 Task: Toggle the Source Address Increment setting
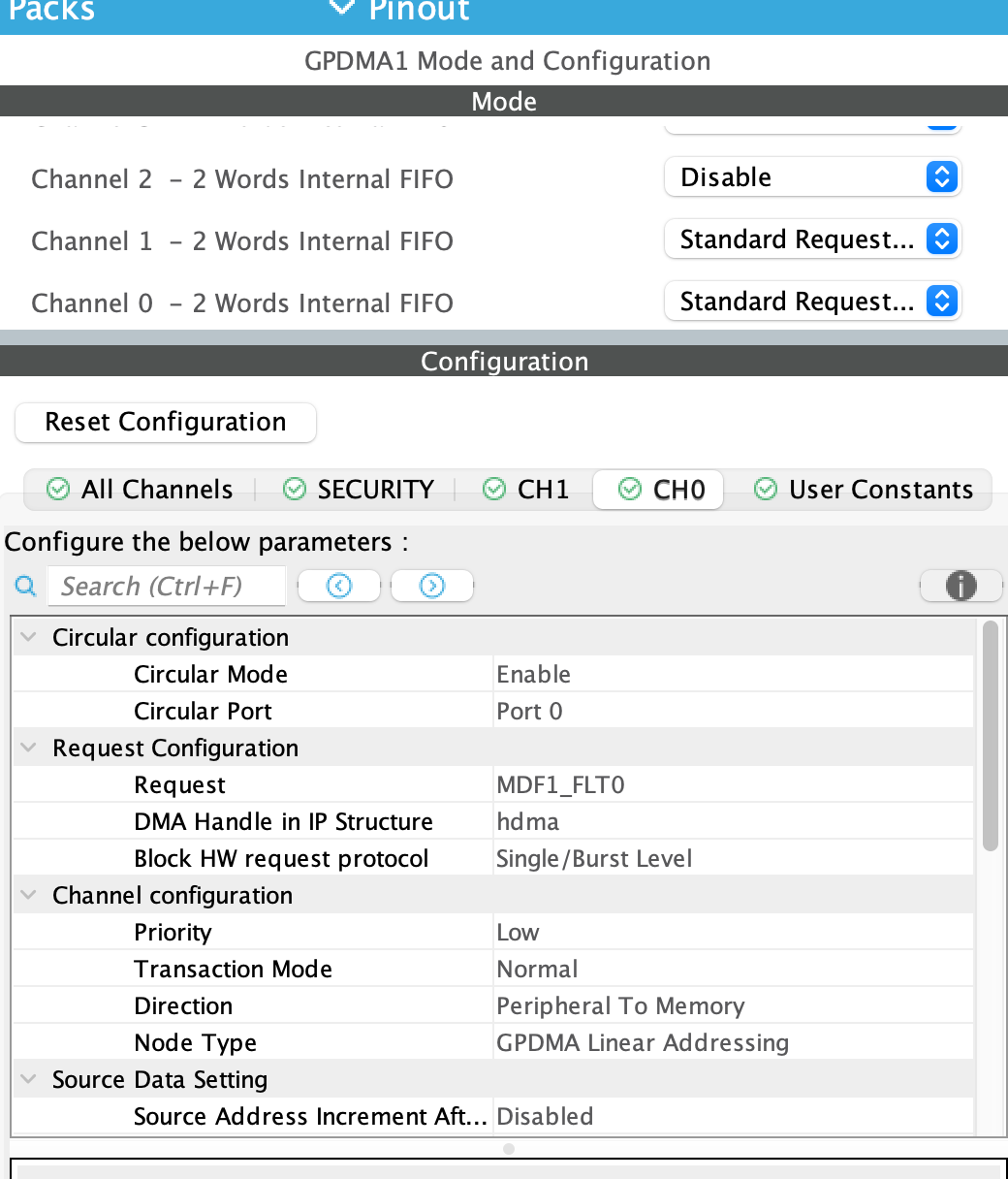pyautogui.click(x=545, y=1116)
